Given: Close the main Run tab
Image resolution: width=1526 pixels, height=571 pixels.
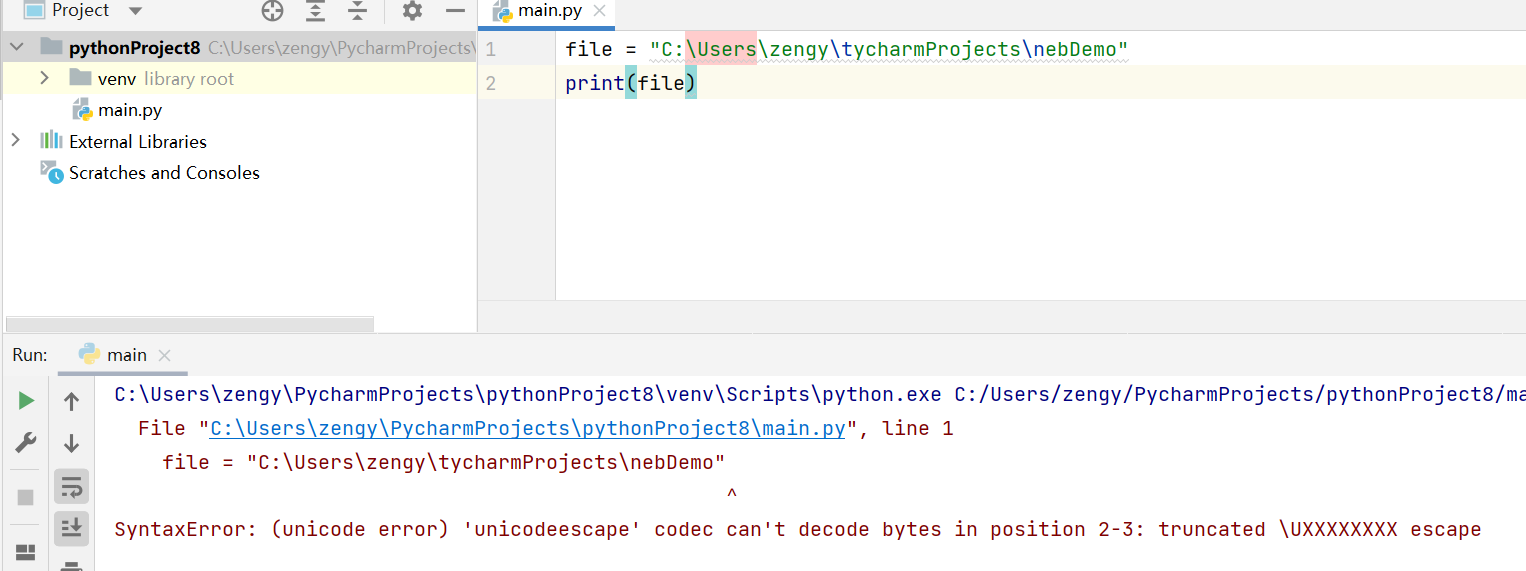Looking at the screenshot, I should (x=165, y=355).
